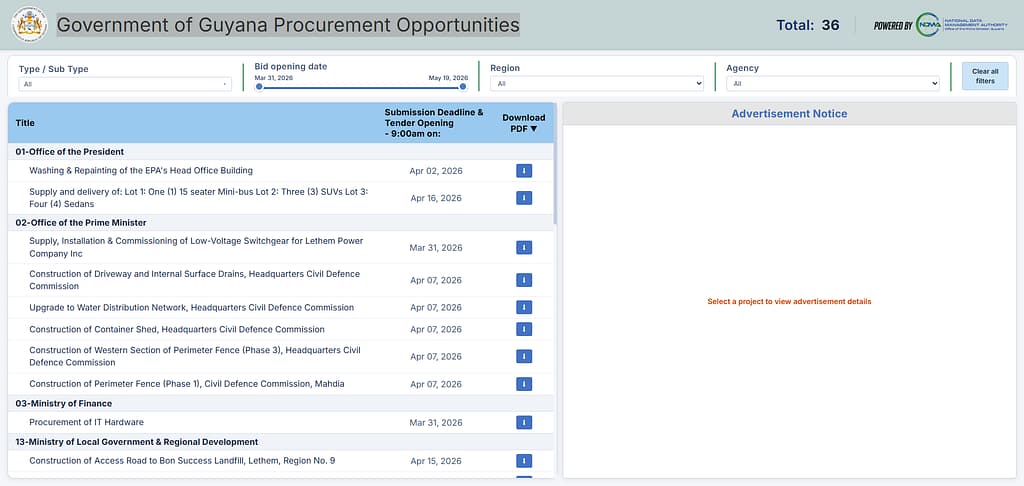
Task: Select the 02-Office of the Prime Minister group row
Action: click(x=281, y=223)
